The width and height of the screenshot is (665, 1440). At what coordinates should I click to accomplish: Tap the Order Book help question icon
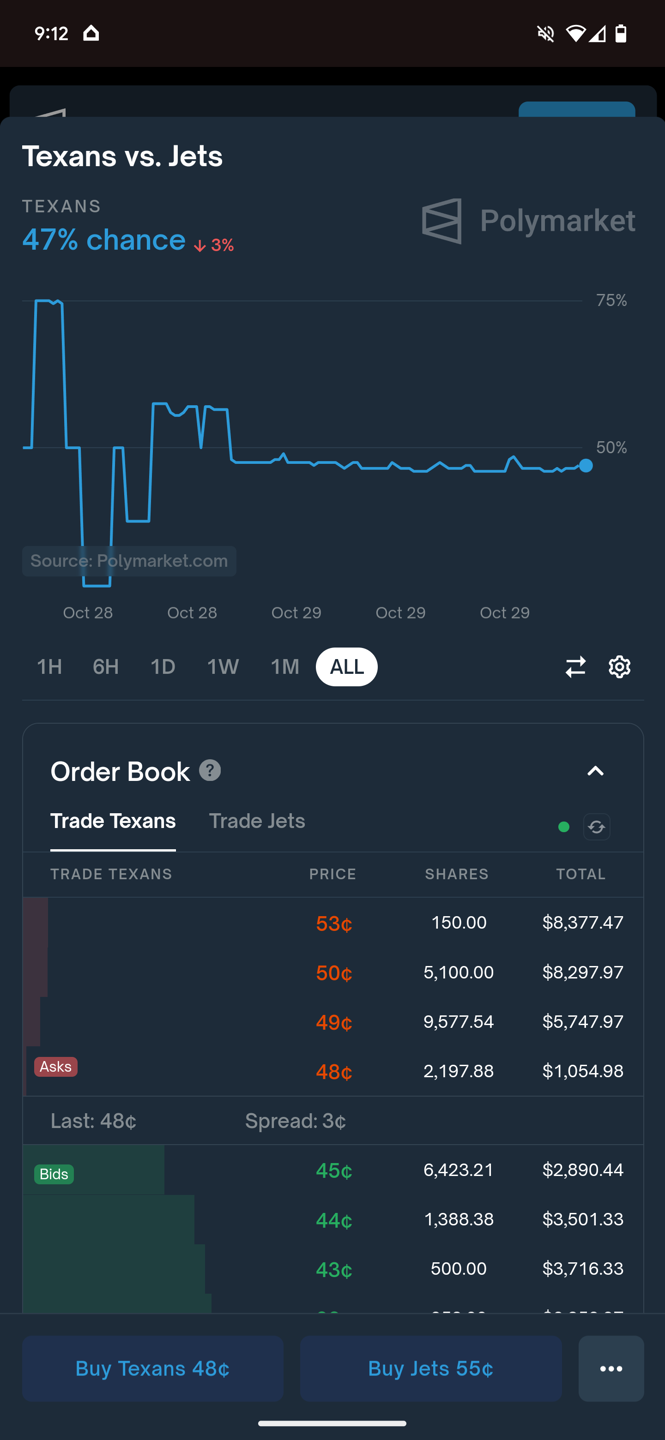[210, 770]
